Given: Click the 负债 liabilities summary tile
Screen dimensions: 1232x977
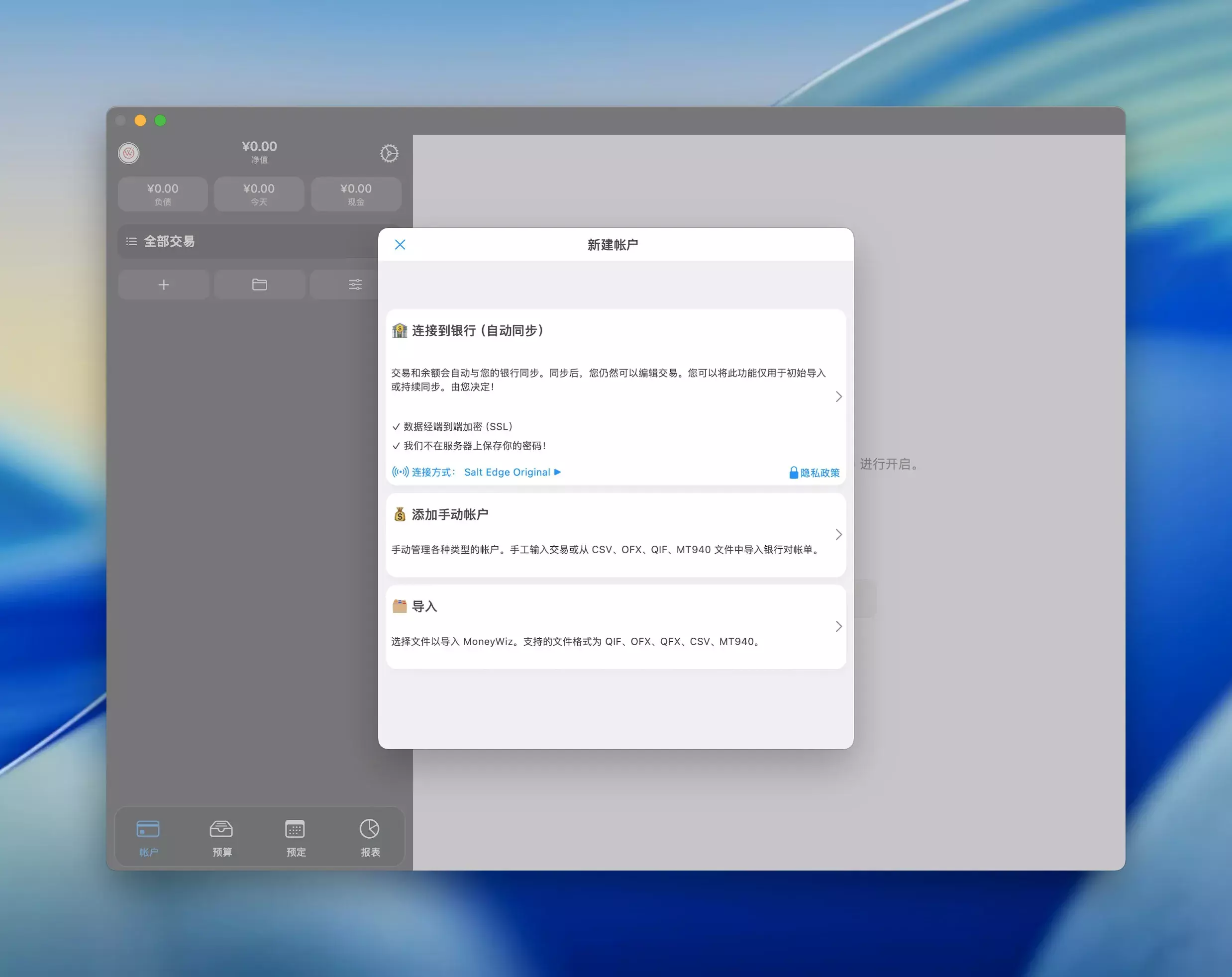Looking at the screenshot, I should tap(163, 195).
